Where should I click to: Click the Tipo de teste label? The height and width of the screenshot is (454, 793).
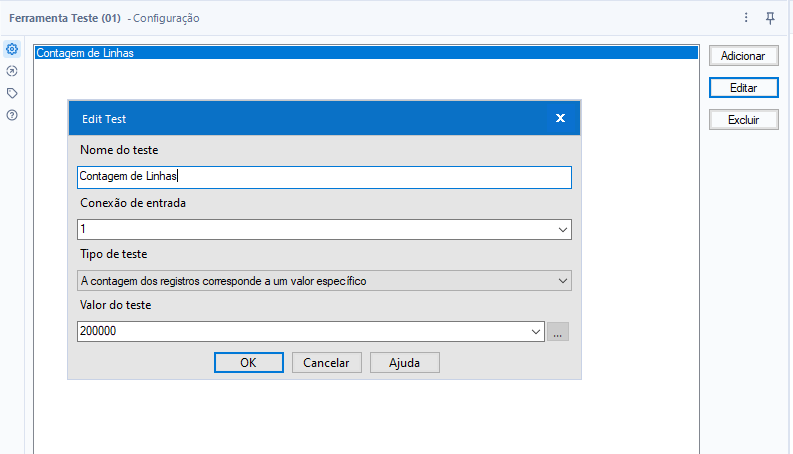point(114,254)
